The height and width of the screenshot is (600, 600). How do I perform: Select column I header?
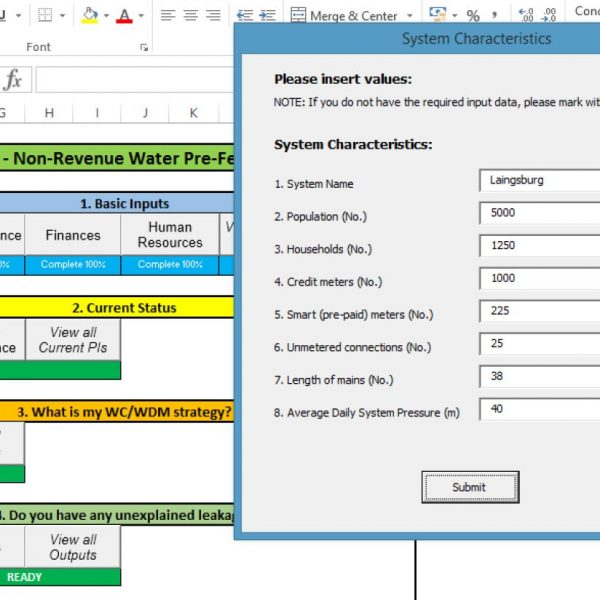(x=97, y=113)
